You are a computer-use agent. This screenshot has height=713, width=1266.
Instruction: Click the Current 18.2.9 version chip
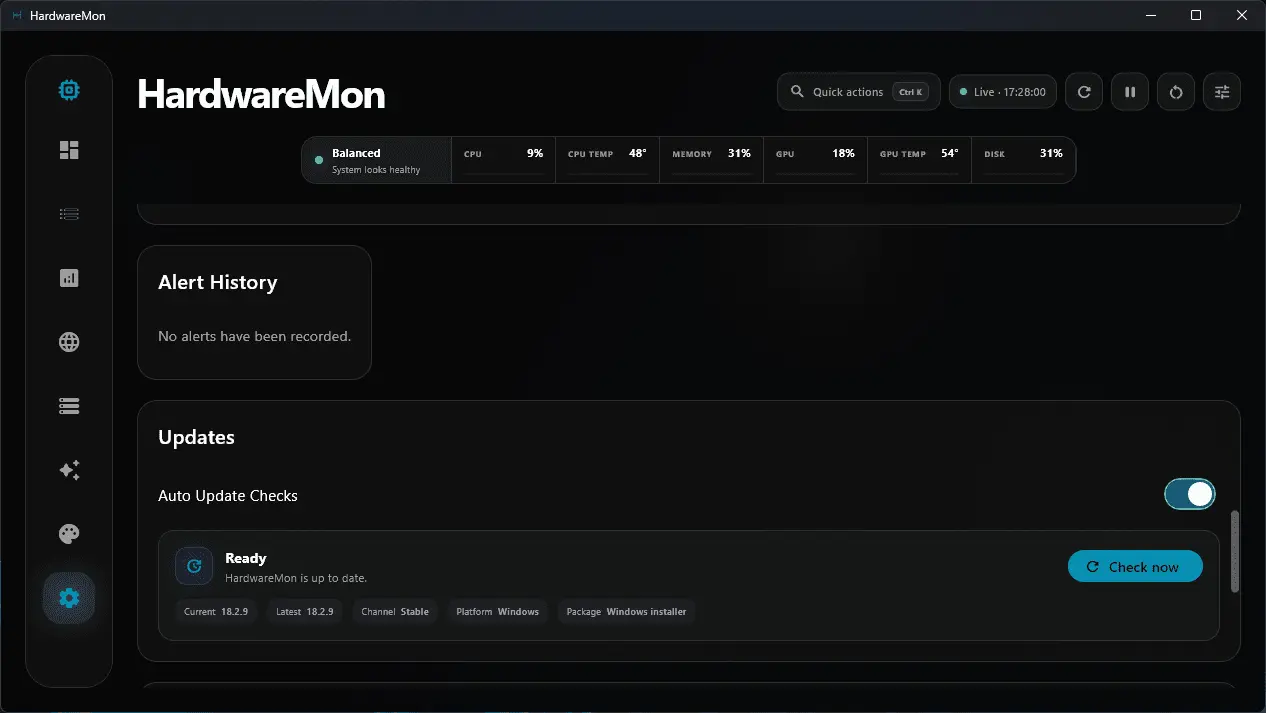click(217, 611)
